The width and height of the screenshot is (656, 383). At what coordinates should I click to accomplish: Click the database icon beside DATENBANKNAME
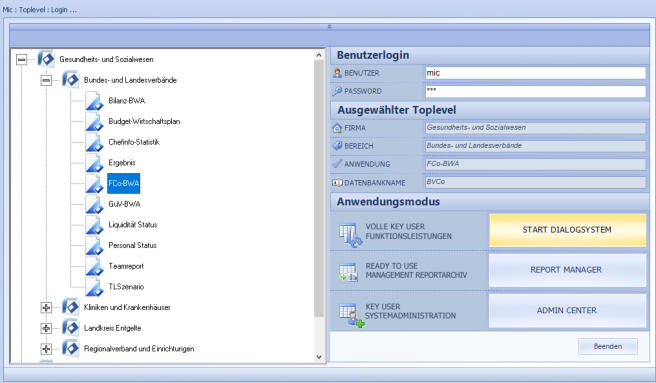pos(337,183)
